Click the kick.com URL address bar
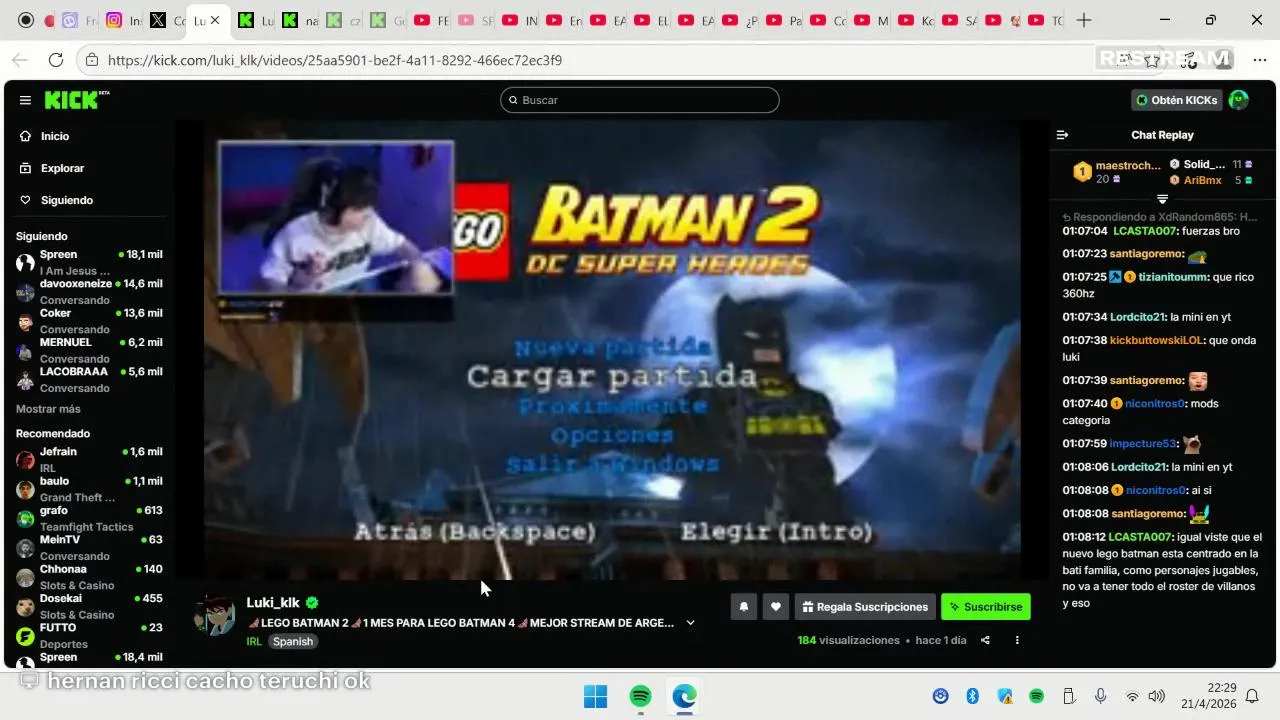This screenshot has width=1280, height=720. [335, 60]
